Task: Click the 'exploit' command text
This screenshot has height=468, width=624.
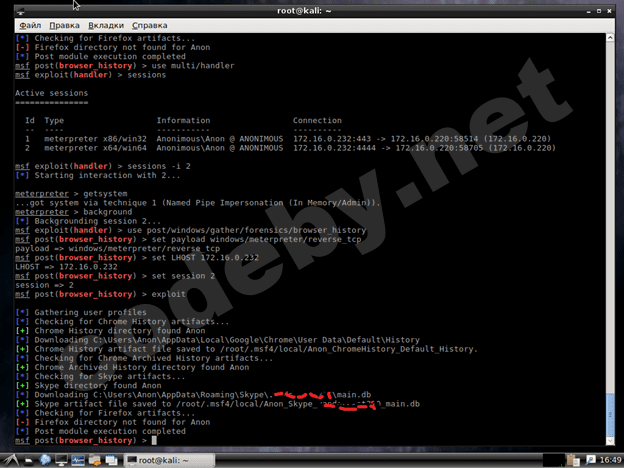Action: (168, 294)
